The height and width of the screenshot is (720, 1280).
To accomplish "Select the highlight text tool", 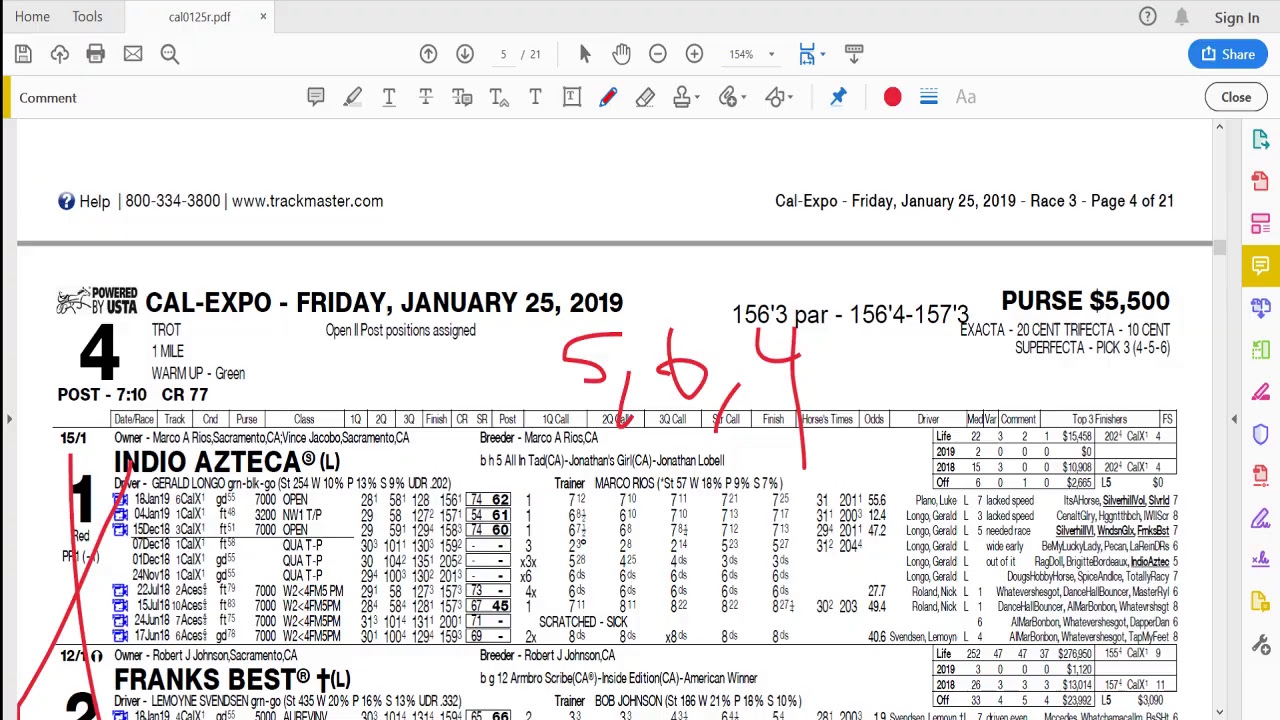I will (353, 97).
